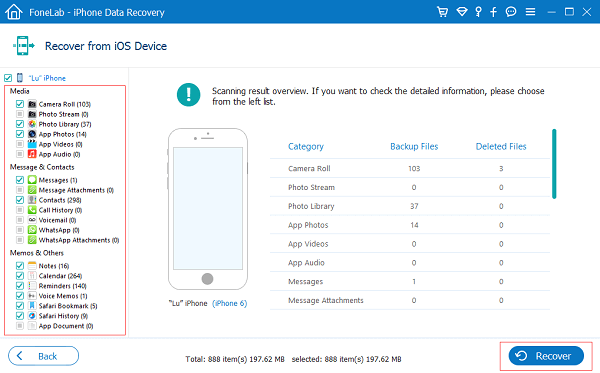600x373 pixels.
Task: Go to the Home icon in title bar
Action: tap(14, 11)
